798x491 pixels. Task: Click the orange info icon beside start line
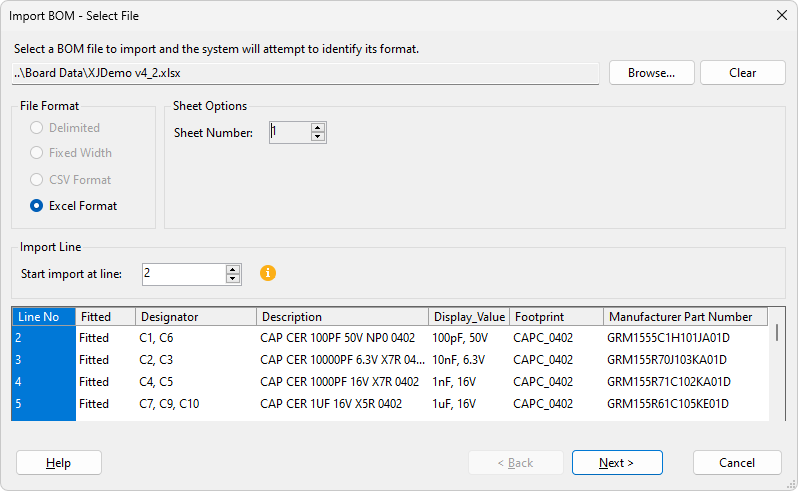[268, 273]
